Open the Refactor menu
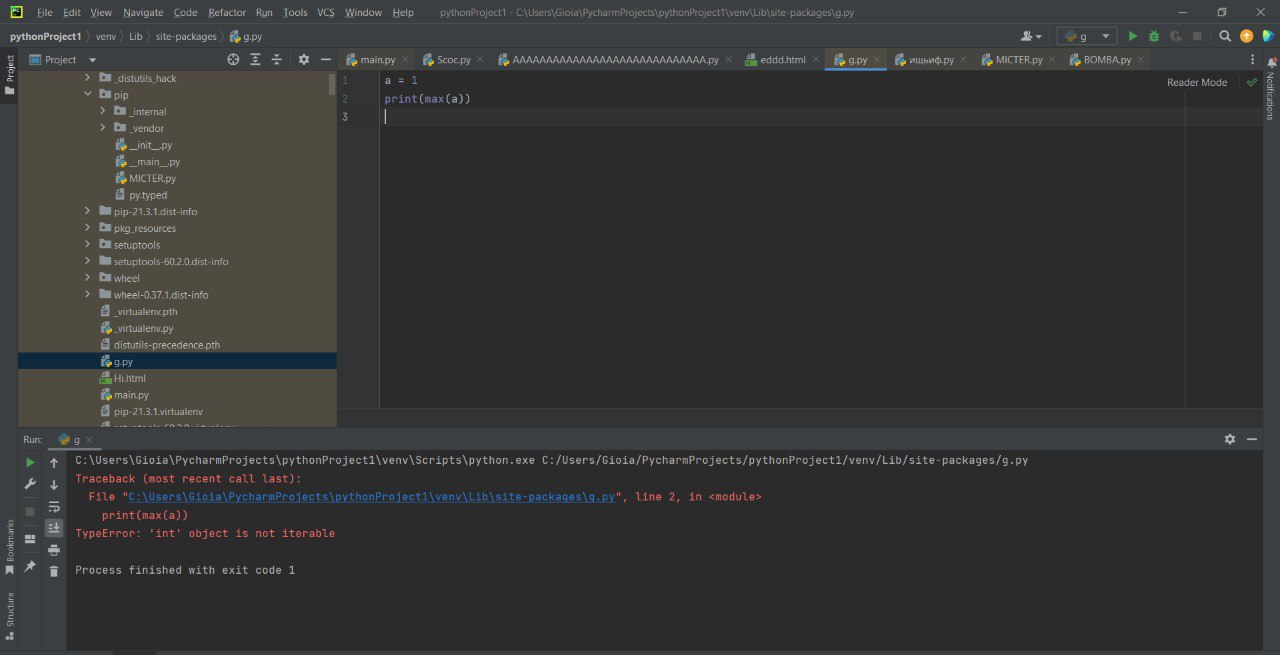 pyautogui.click(x=226, y=12)
